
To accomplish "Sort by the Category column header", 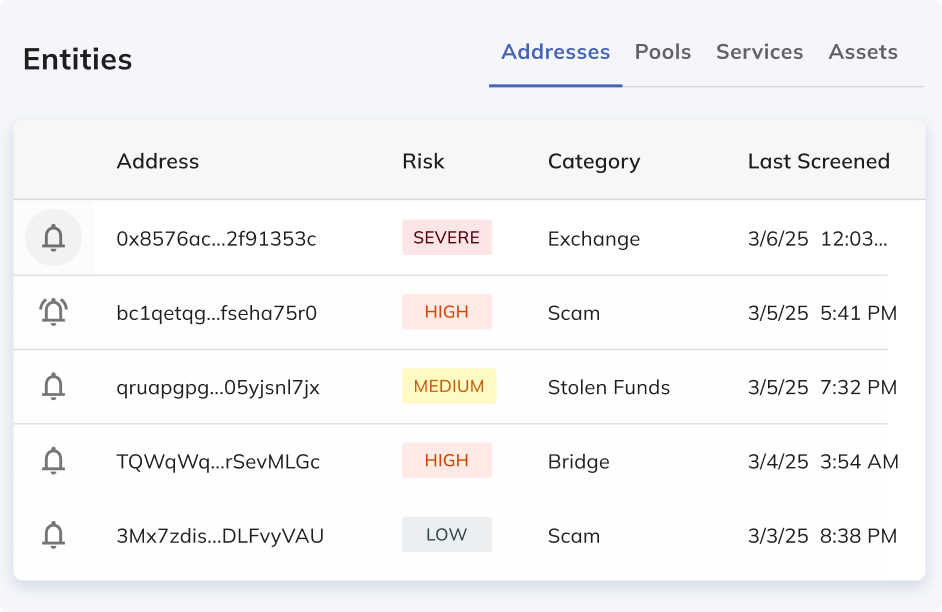I will pyautogui.click(x=593, y=161).
